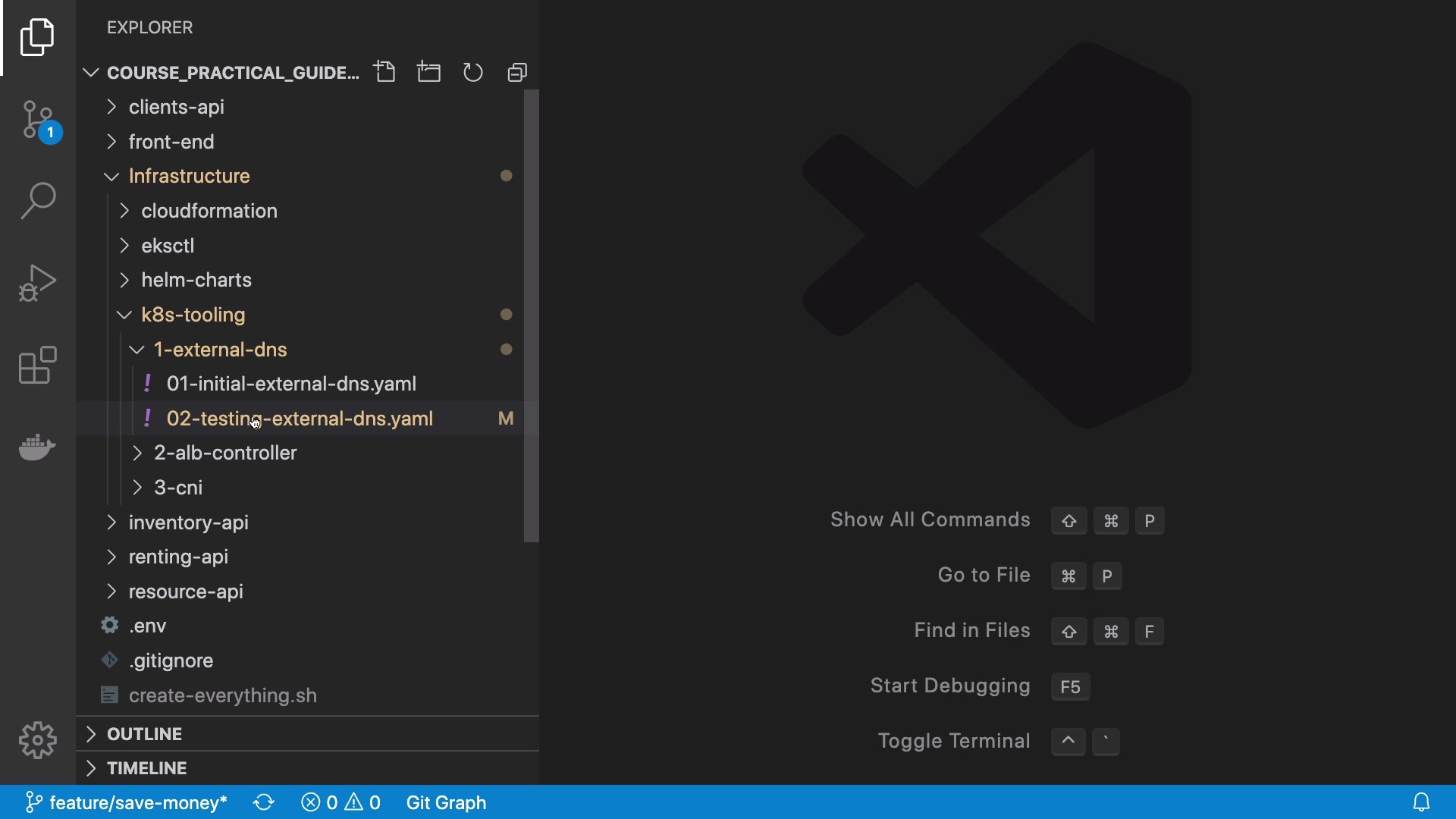
Task: Open the Manage gear settings icon
Action: (38, 739)
